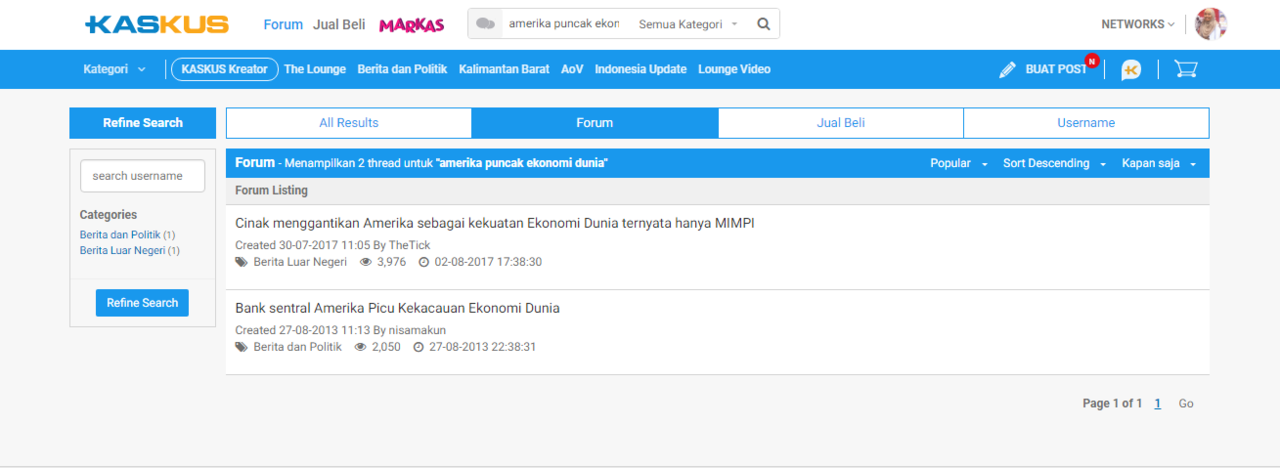The width and height of the screenshot is (1280, 468).
Task: Go to page 1 in pagination
Action: click(1157, 404)
